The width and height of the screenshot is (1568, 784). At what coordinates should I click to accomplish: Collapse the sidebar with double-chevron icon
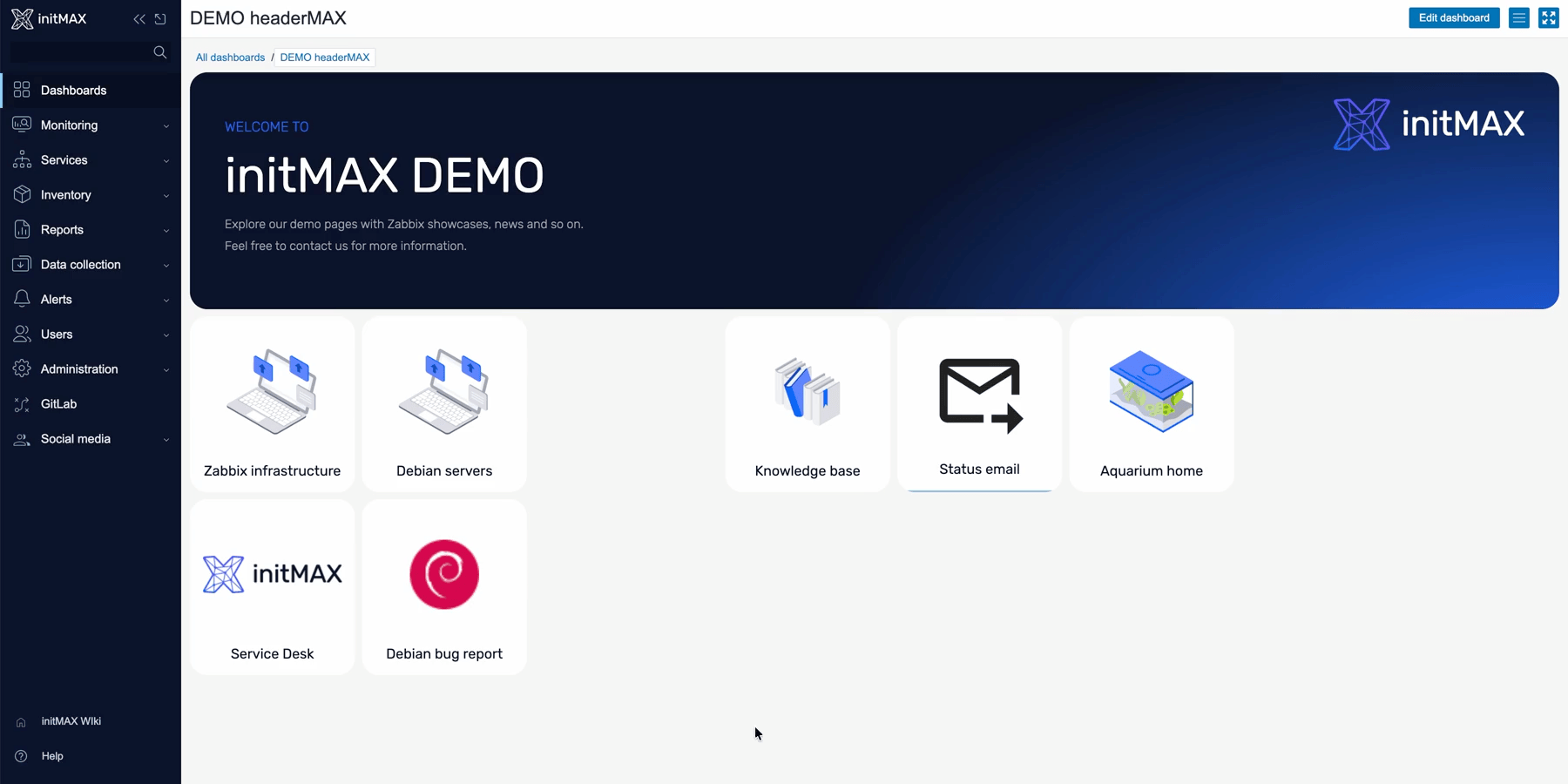pos(139,19)
